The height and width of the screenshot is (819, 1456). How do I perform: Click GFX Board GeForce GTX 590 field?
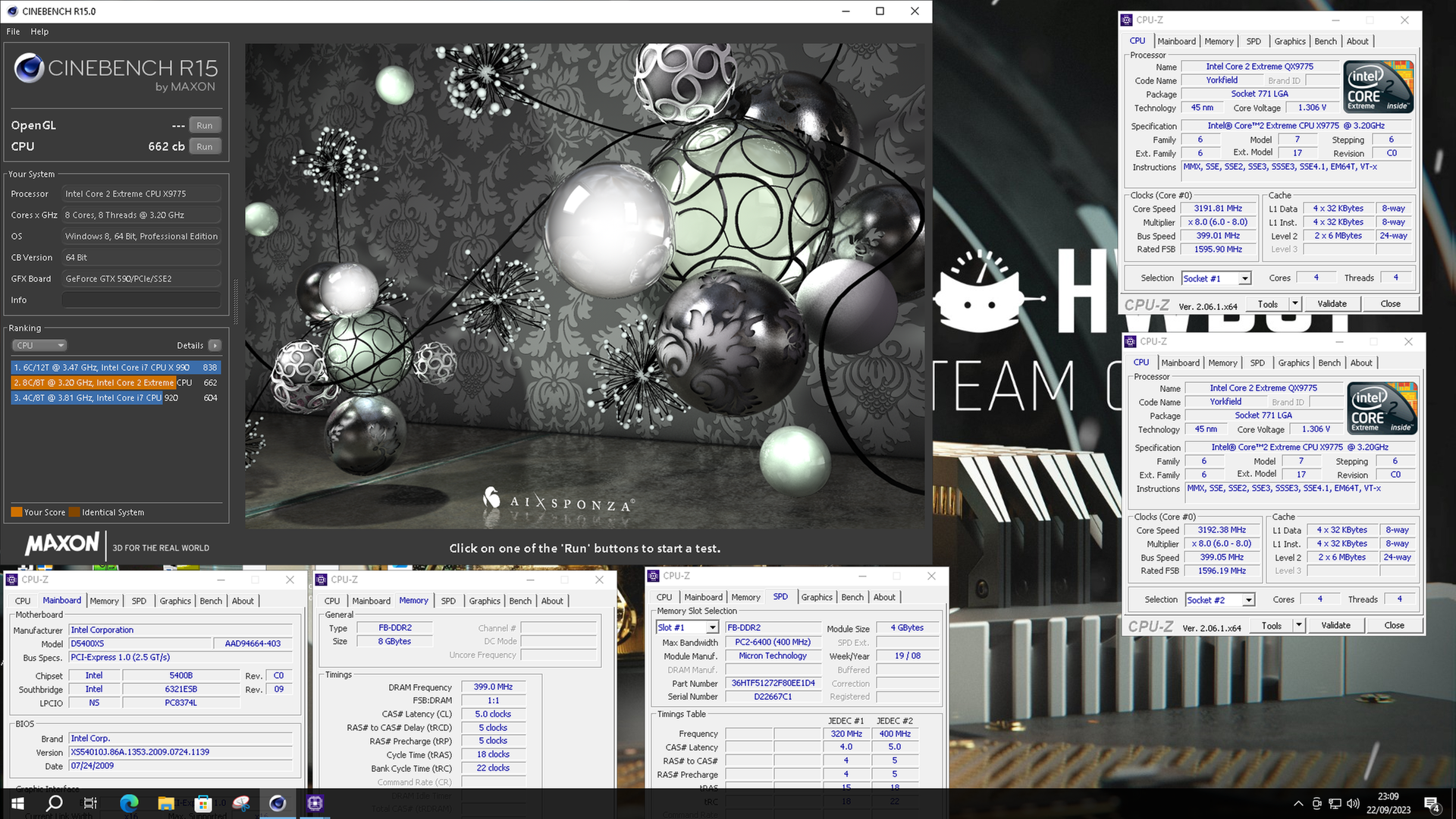[x=142, y=279]
